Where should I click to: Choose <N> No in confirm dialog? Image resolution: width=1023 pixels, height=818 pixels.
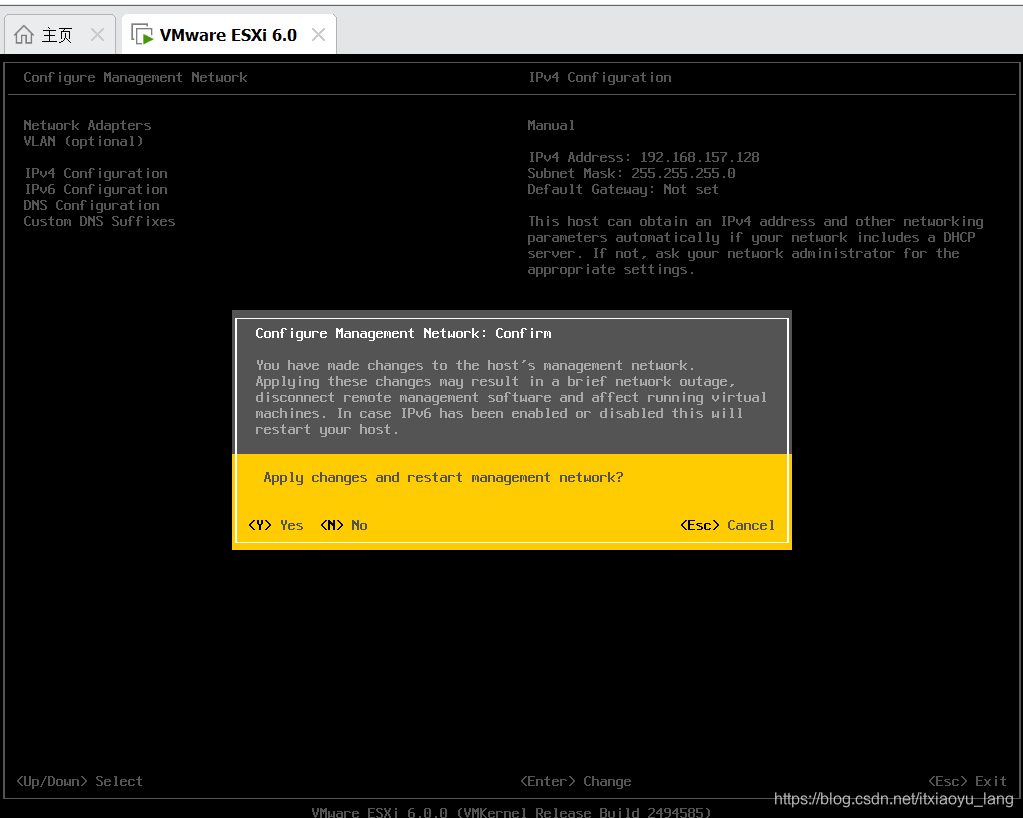(344, 525)
